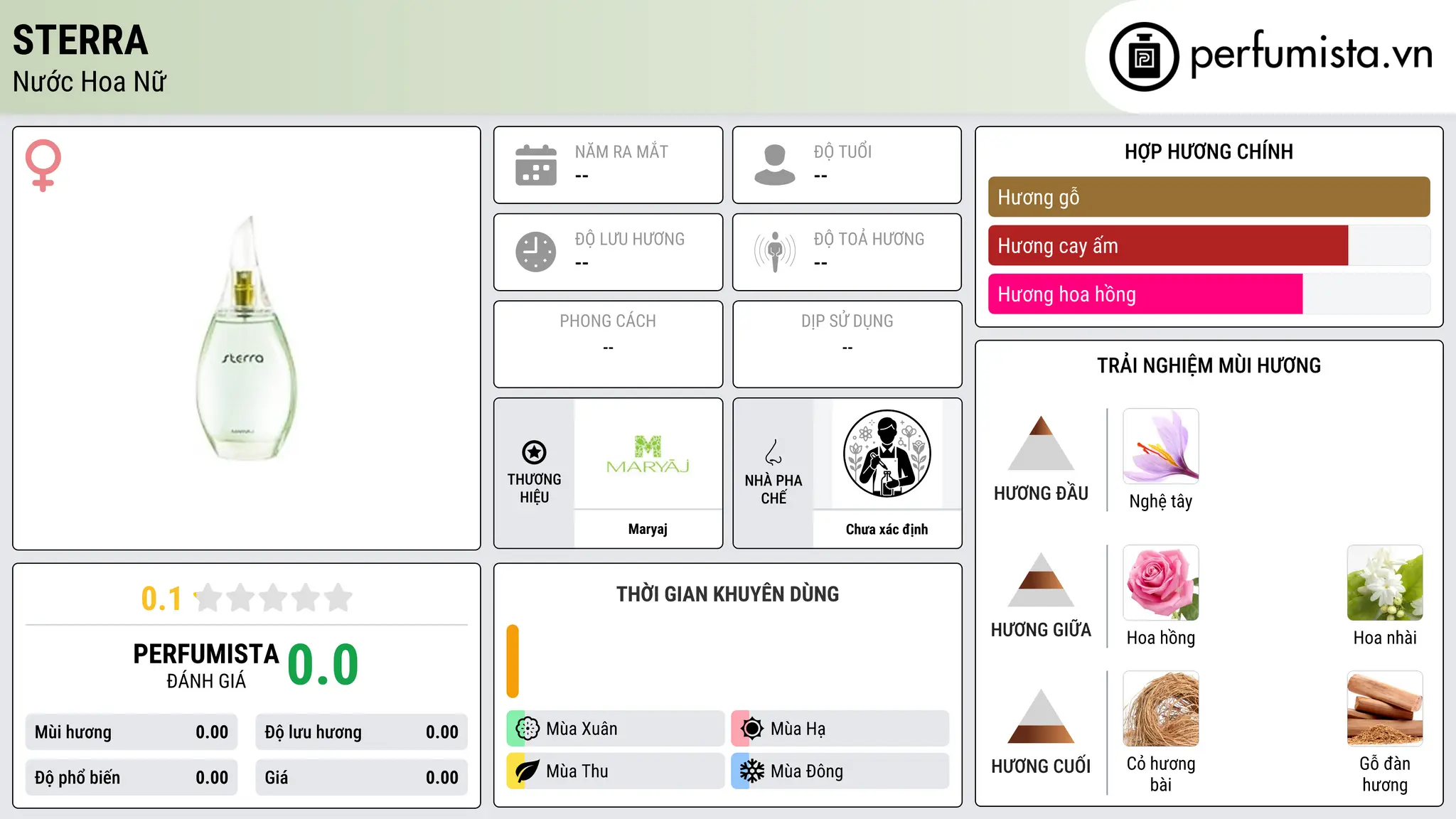Select the Nghệ tây note image
The image size is (1456, 819).
[1161, 446]
